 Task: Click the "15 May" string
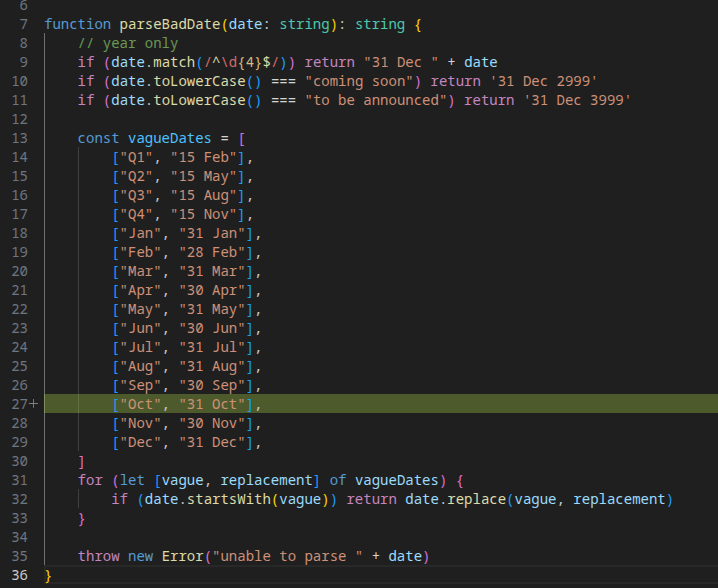coord(204,176)
